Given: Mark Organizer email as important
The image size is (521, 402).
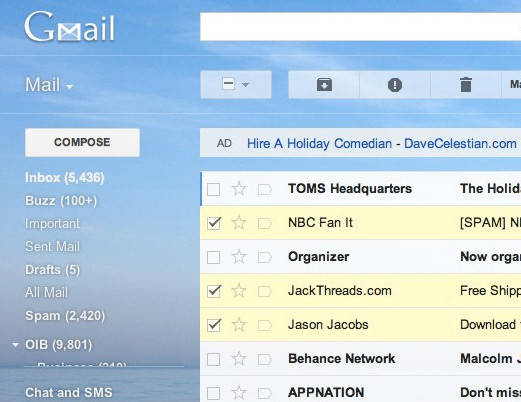Looking at the screenshot, I should [x=264, y=257].
